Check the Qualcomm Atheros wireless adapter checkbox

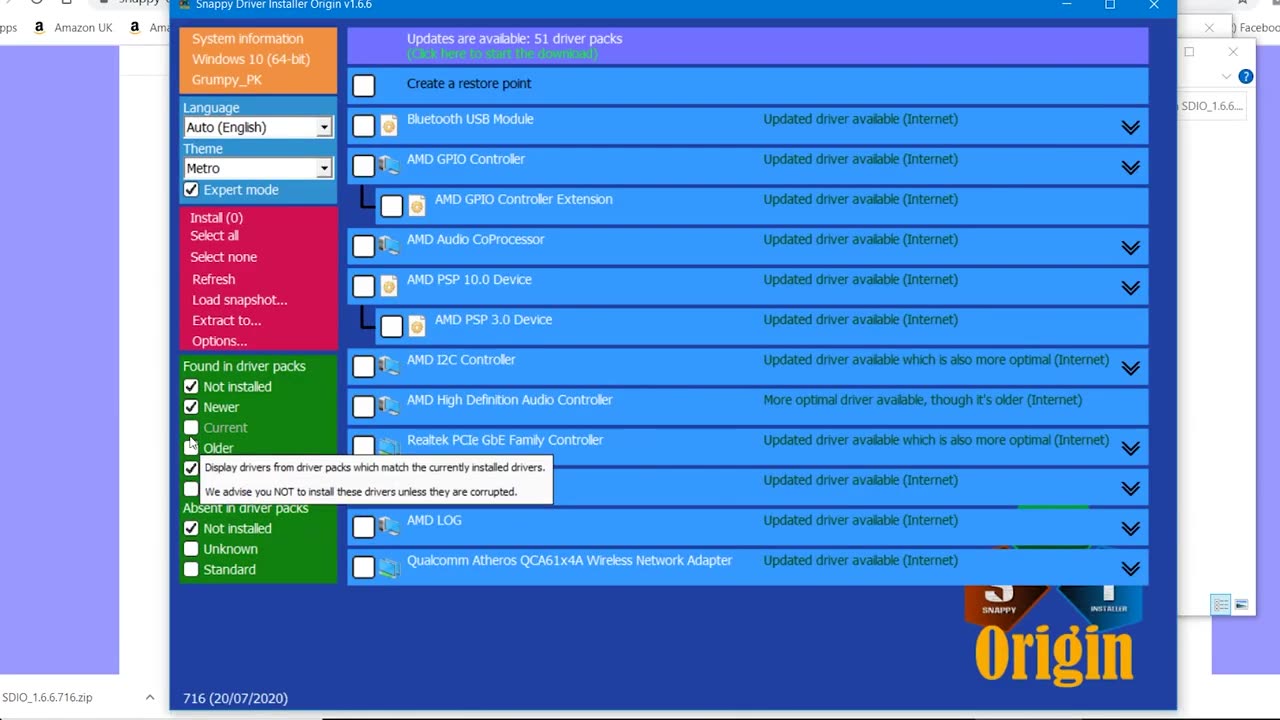(x=364, y=567)
